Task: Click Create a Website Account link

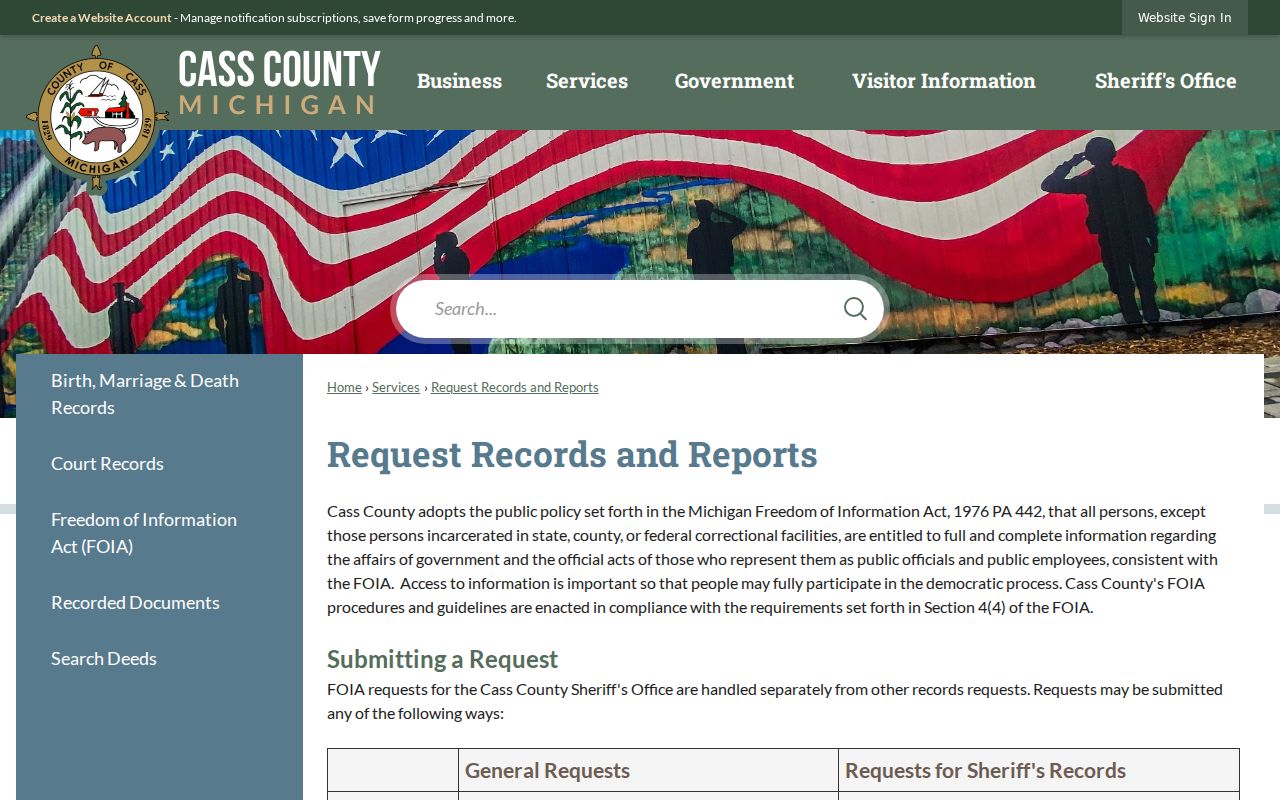Action: point(102,18)
